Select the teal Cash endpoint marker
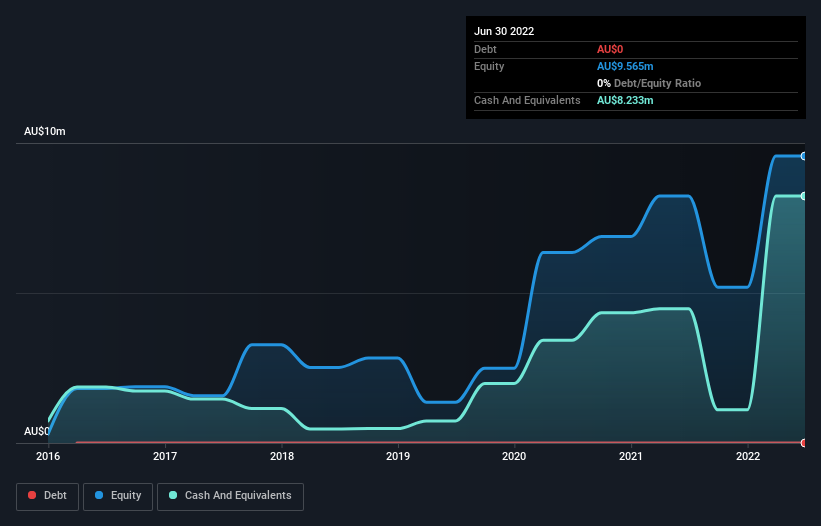Image resolution: width=821 pixels, height=526 pixels. click(x=804, y=196)
